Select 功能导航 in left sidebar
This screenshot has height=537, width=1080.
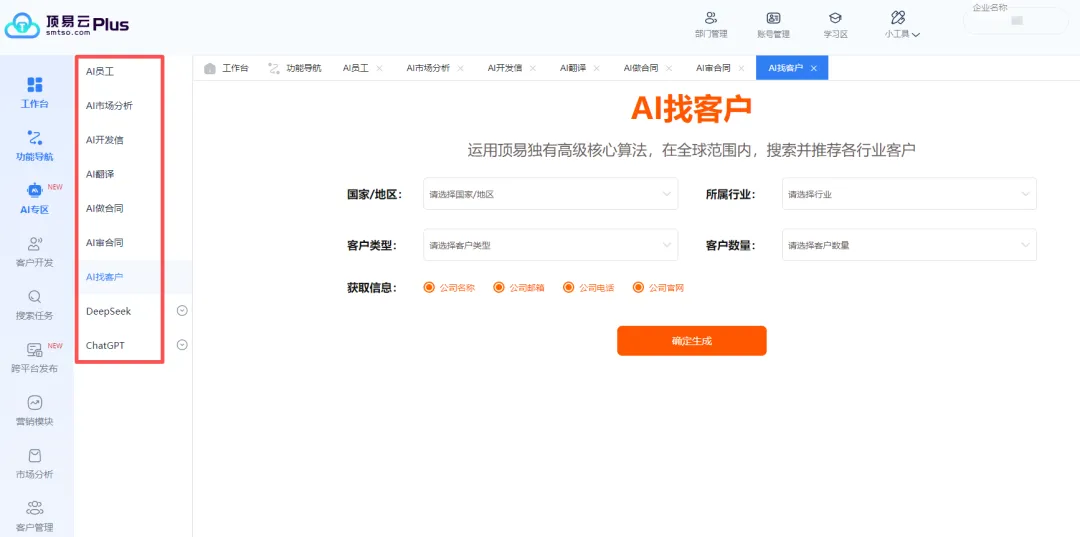[34, 145]
